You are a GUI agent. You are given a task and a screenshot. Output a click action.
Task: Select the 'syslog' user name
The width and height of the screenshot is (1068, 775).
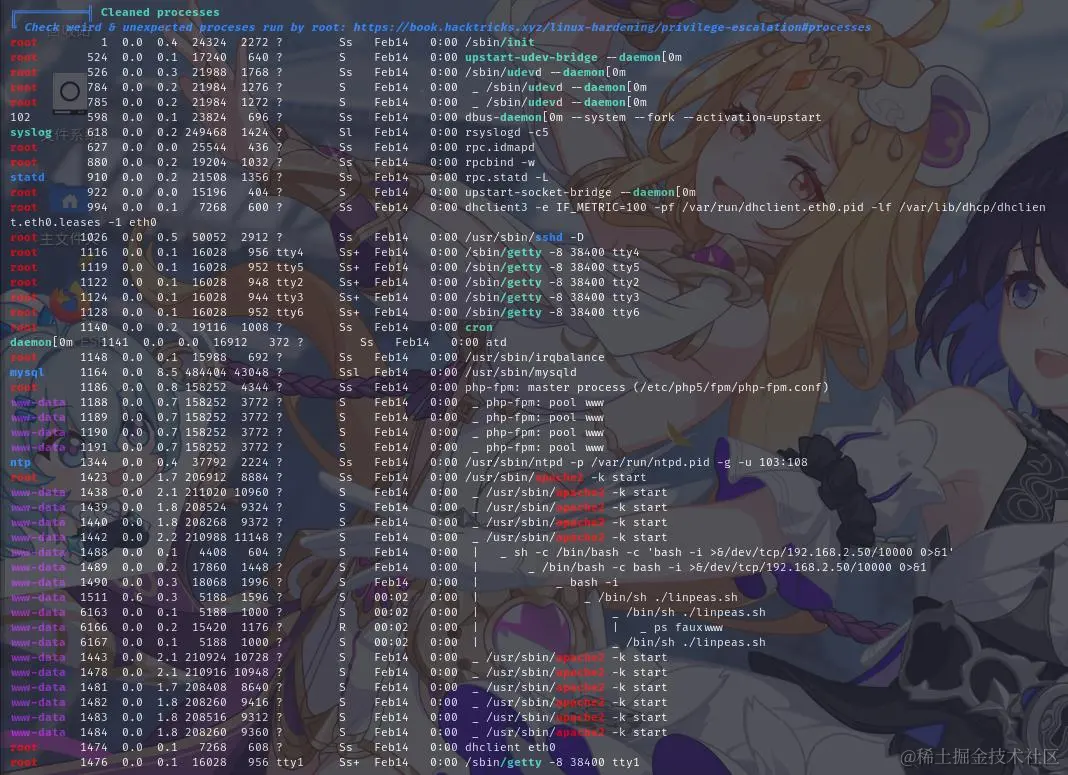click(x=31, y=132)
